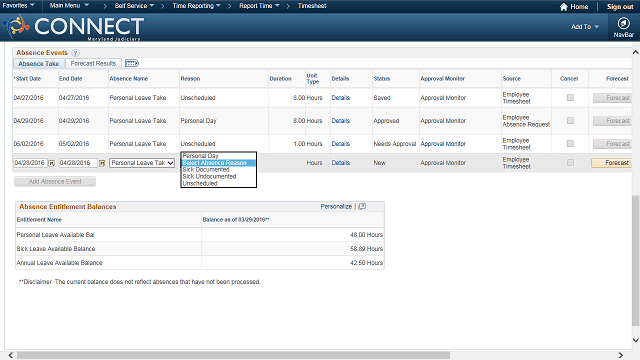This screenshot has height=360, width=640.
Task: Open Approval Monitor link for 05/02/2016 row
Action: tap(443, 144)
